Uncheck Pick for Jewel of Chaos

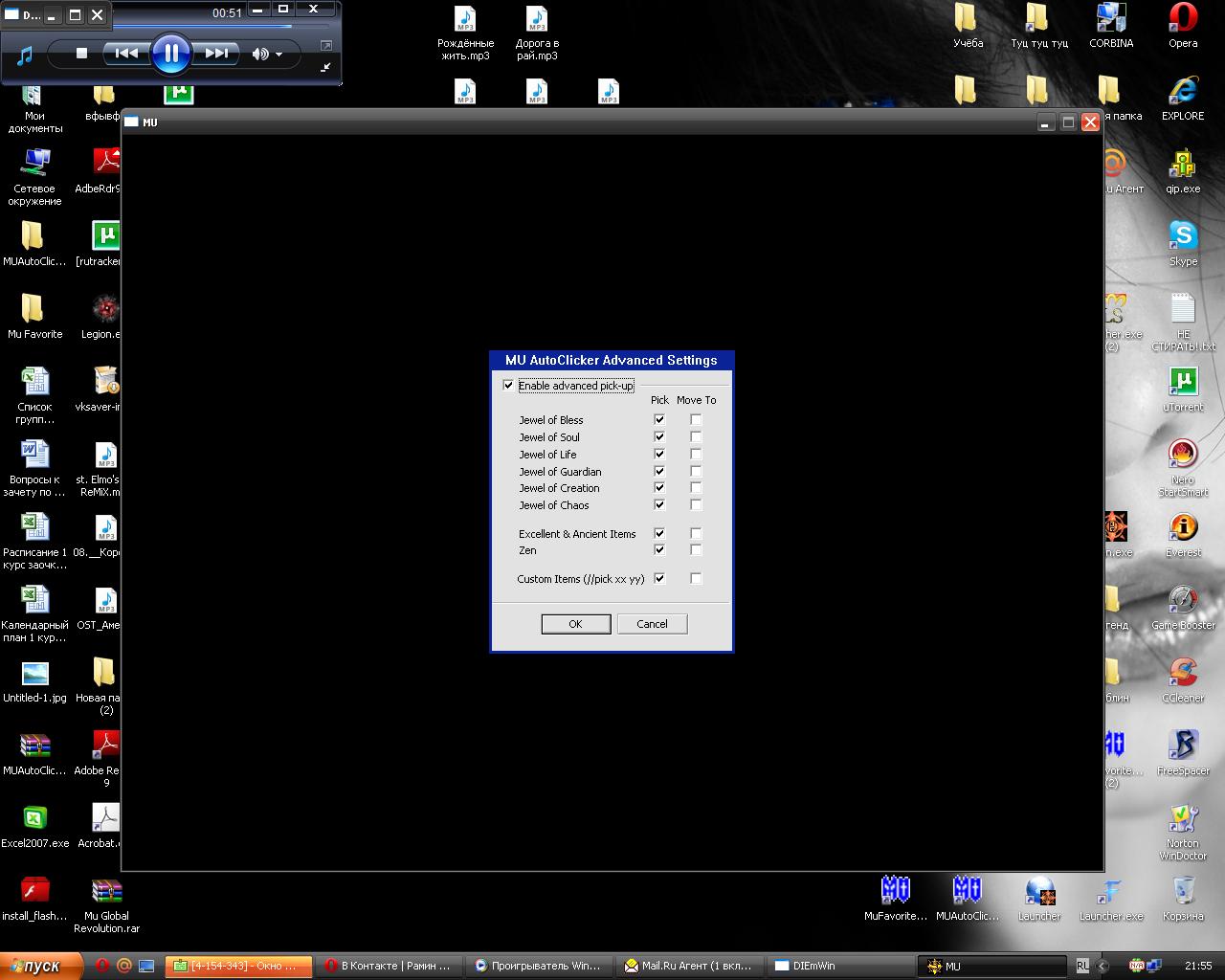click(x=659, y=504)
